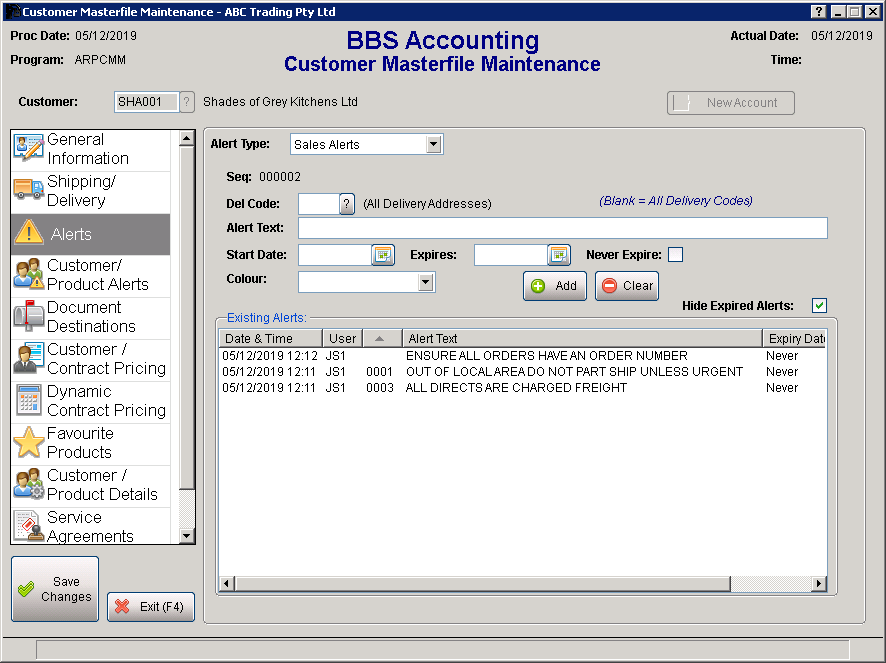The image size is (886, 663).
Task: Open the Dynamic Contract Pricing calculator icon
Action: point(30,402)
